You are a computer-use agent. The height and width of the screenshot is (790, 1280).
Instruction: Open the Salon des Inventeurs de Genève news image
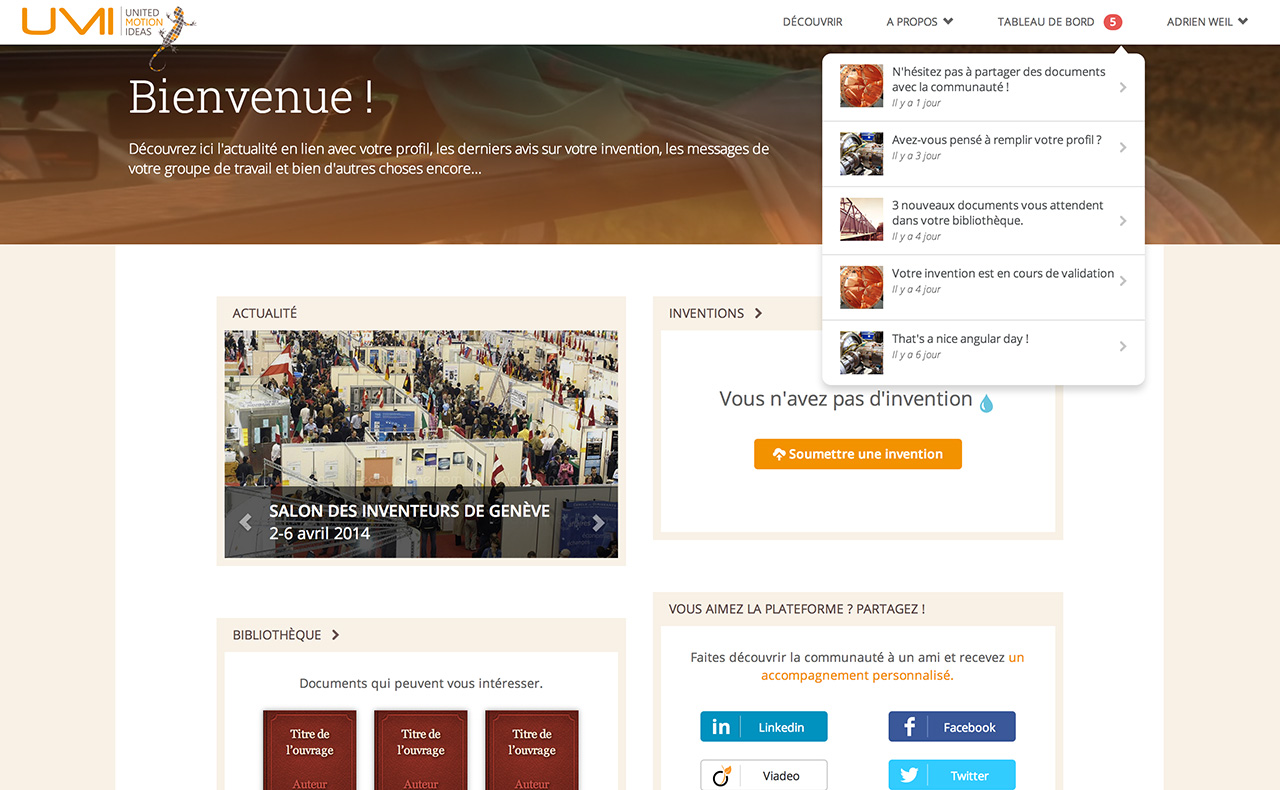pos(421,444)
